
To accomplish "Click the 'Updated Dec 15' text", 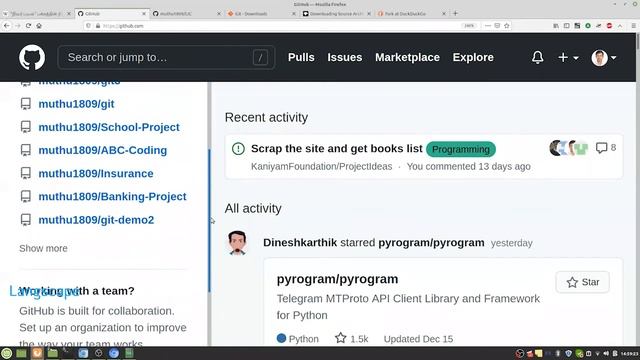I will click(x=418, y=339).
